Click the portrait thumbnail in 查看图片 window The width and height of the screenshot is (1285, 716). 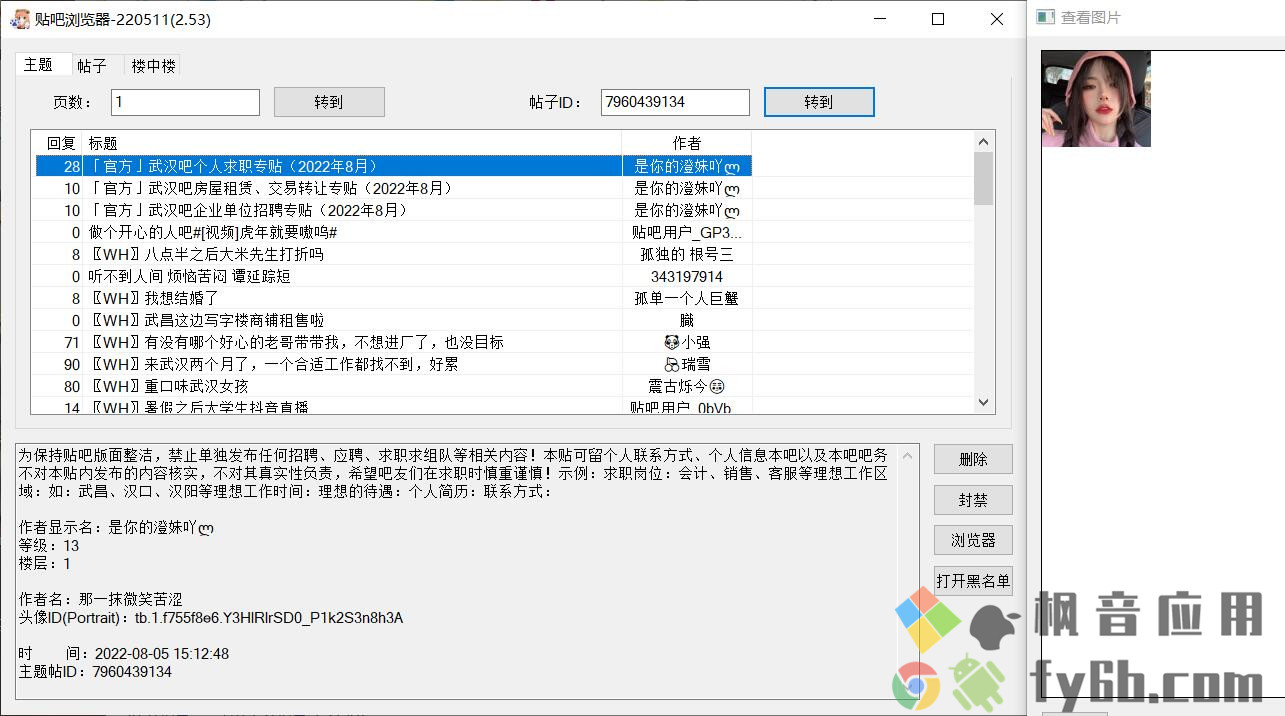point(1096,99)
